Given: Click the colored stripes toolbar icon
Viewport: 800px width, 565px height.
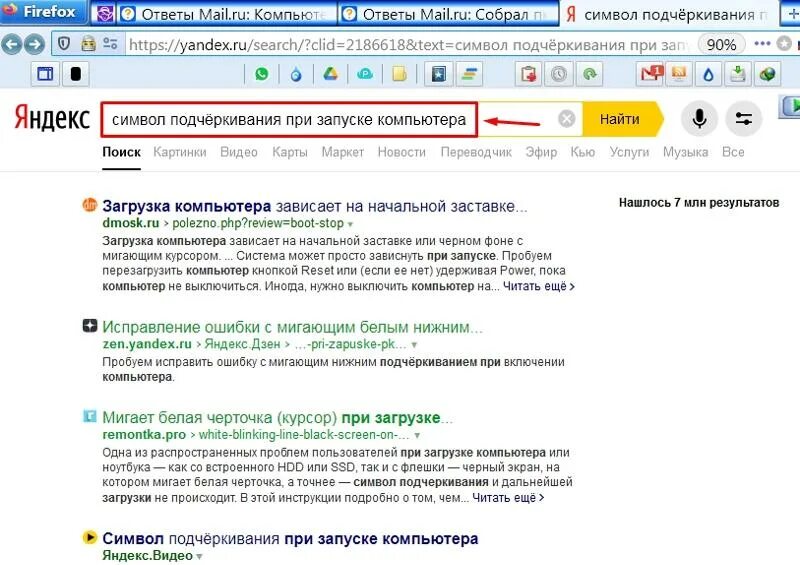Looking at the screenshot, I should (x=469, y=75).
